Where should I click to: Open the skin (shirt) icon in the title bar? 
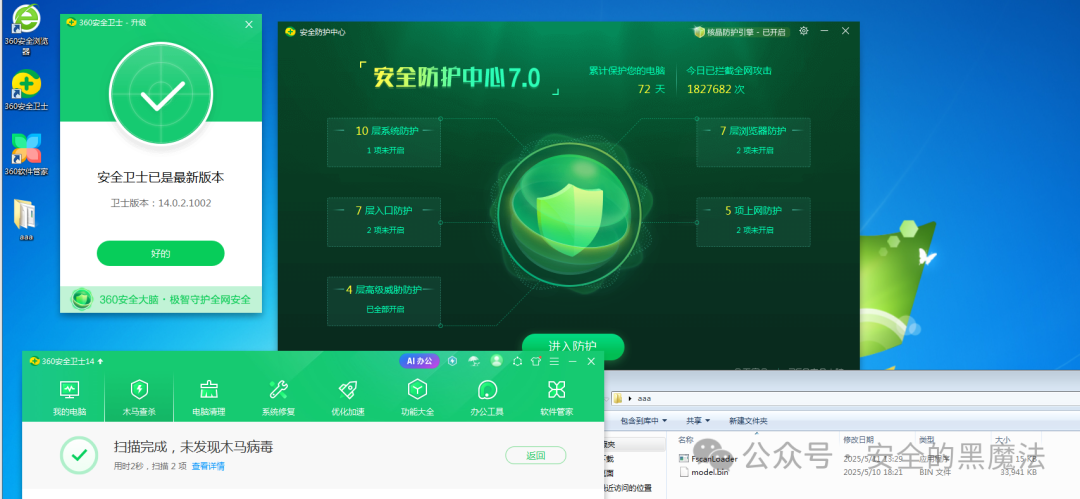tap(536, 361)
